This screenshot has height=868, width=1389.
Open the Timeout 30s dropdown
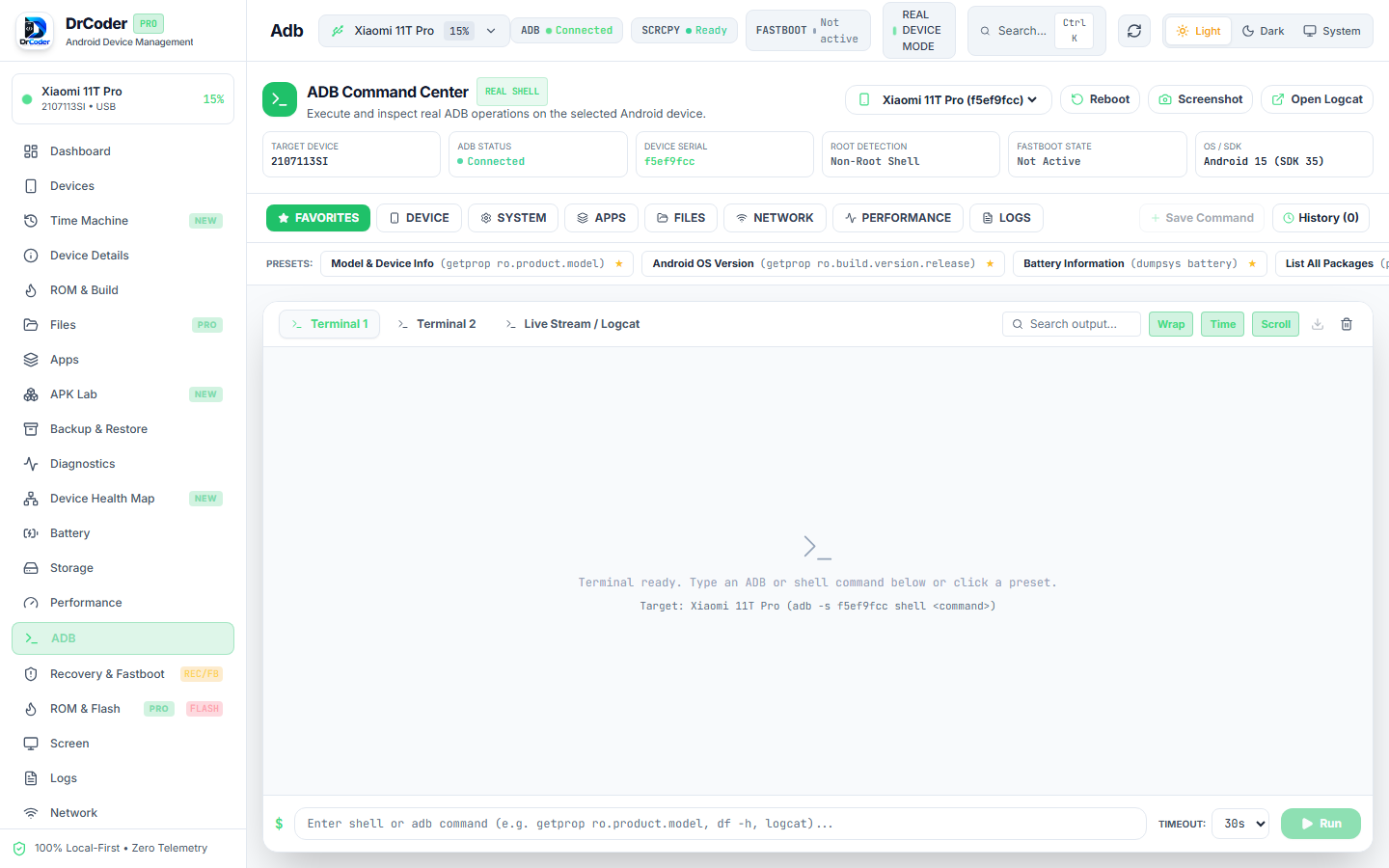click(1239, 824)
